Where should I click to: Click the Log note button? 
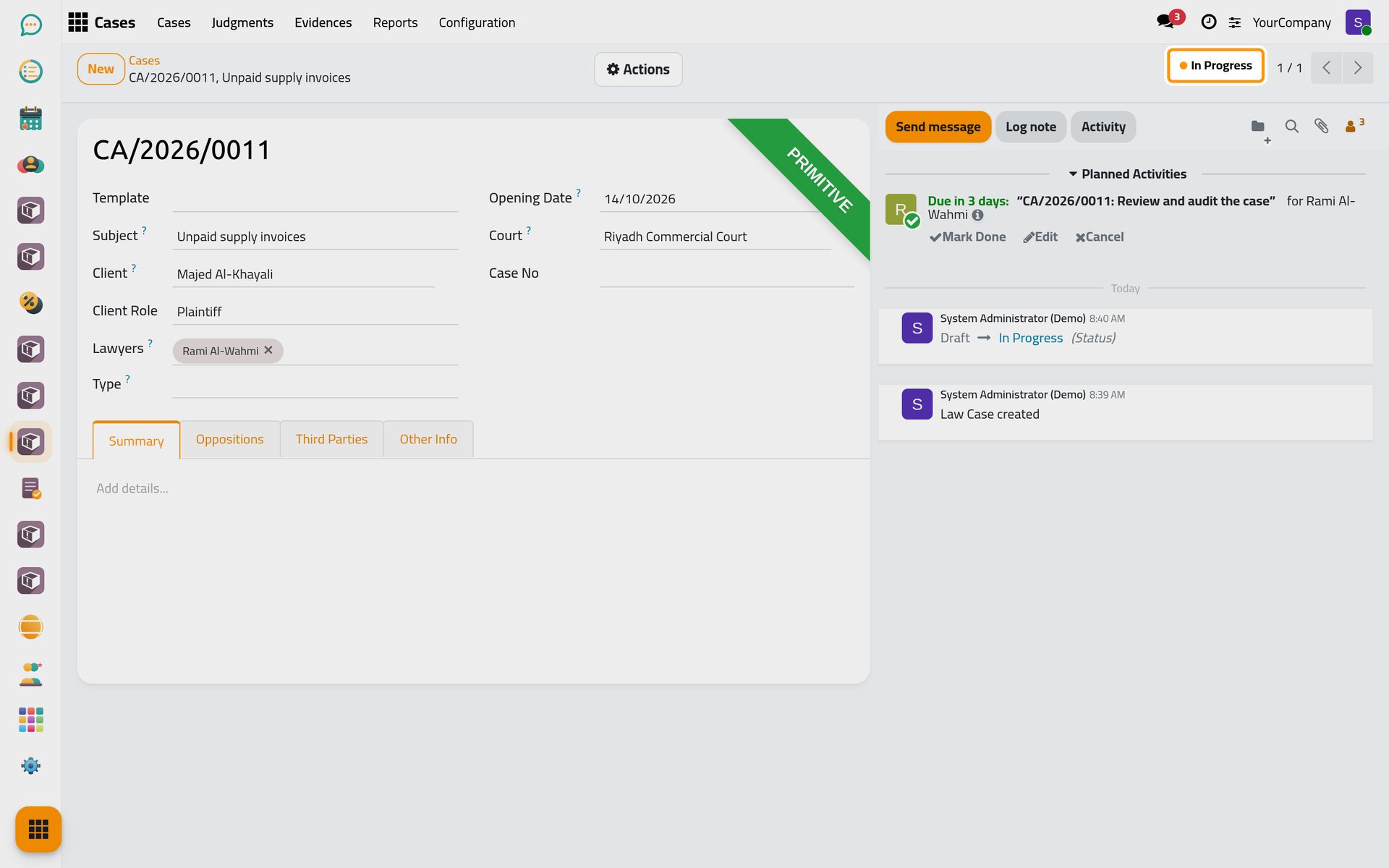1030,127
